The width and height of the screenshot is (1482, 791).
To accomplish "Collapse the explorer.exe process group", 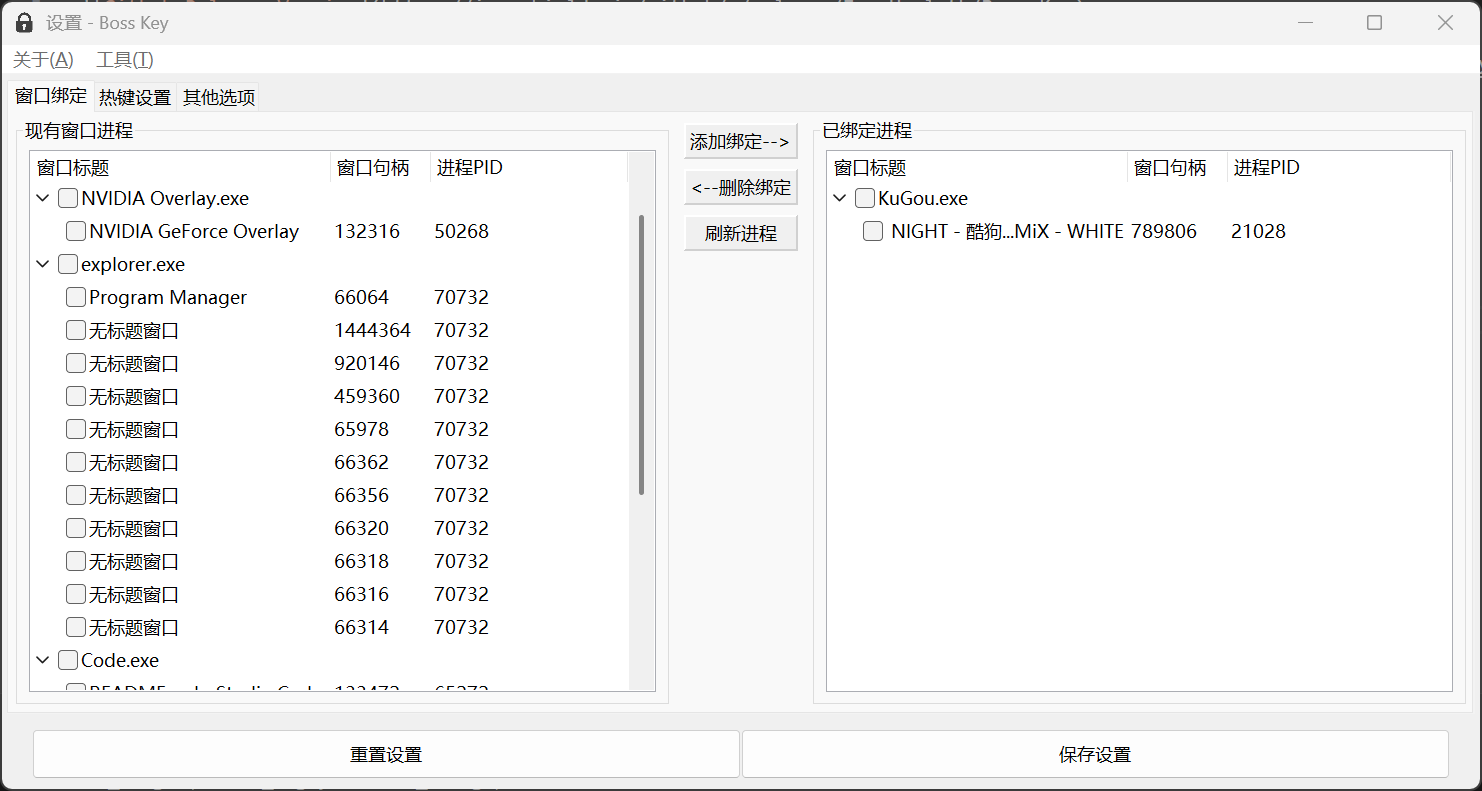I will pos(43,264).
